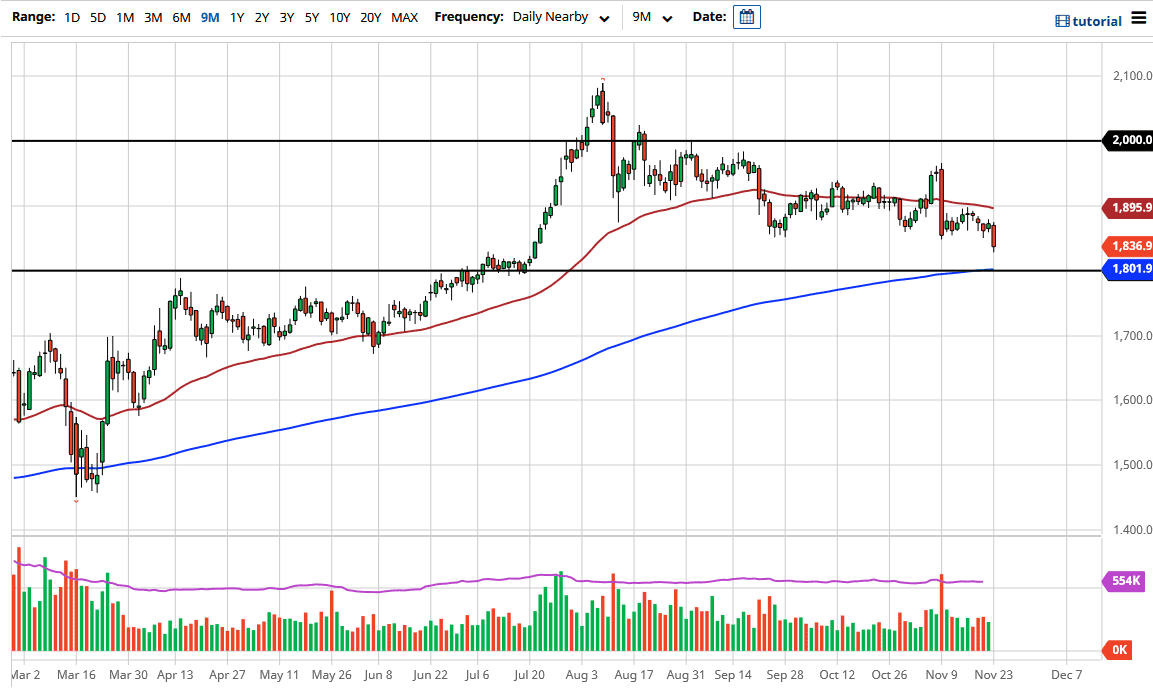Screen dimensions: 1153x688
Task: Choose the 6M range
Action: 181,17
